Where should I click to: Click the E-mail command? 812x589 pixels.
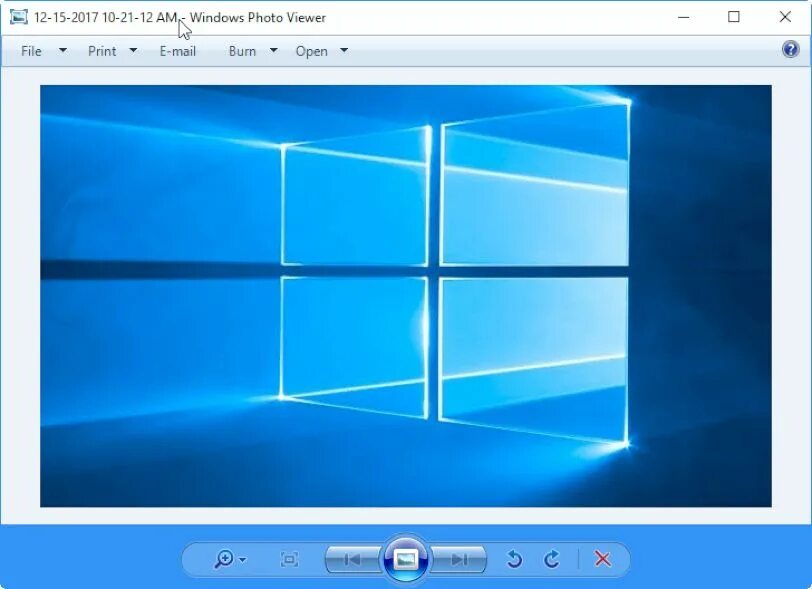pos(178,51)
